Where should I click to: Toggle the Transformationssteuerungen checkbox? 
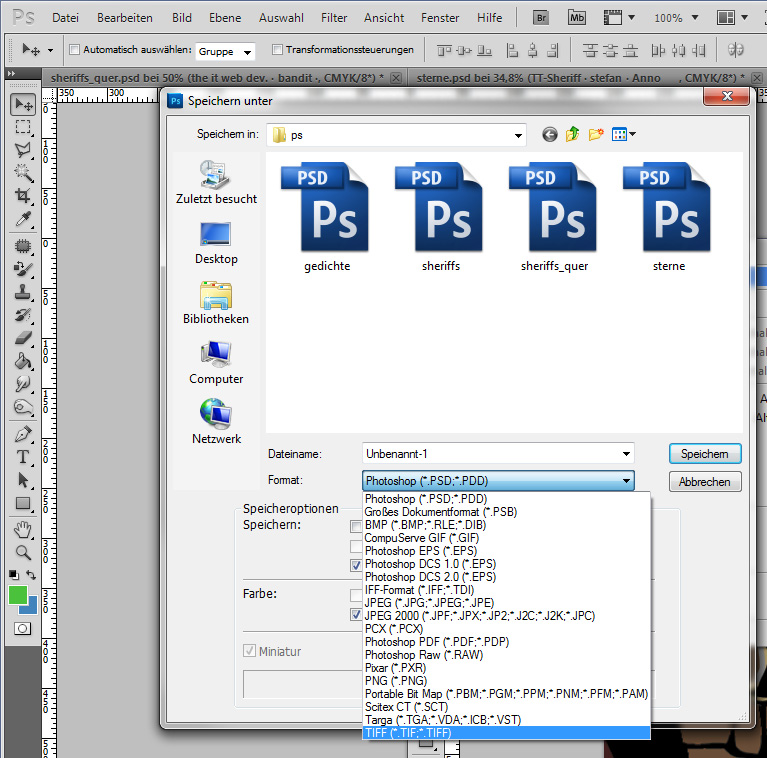(277, 49)
